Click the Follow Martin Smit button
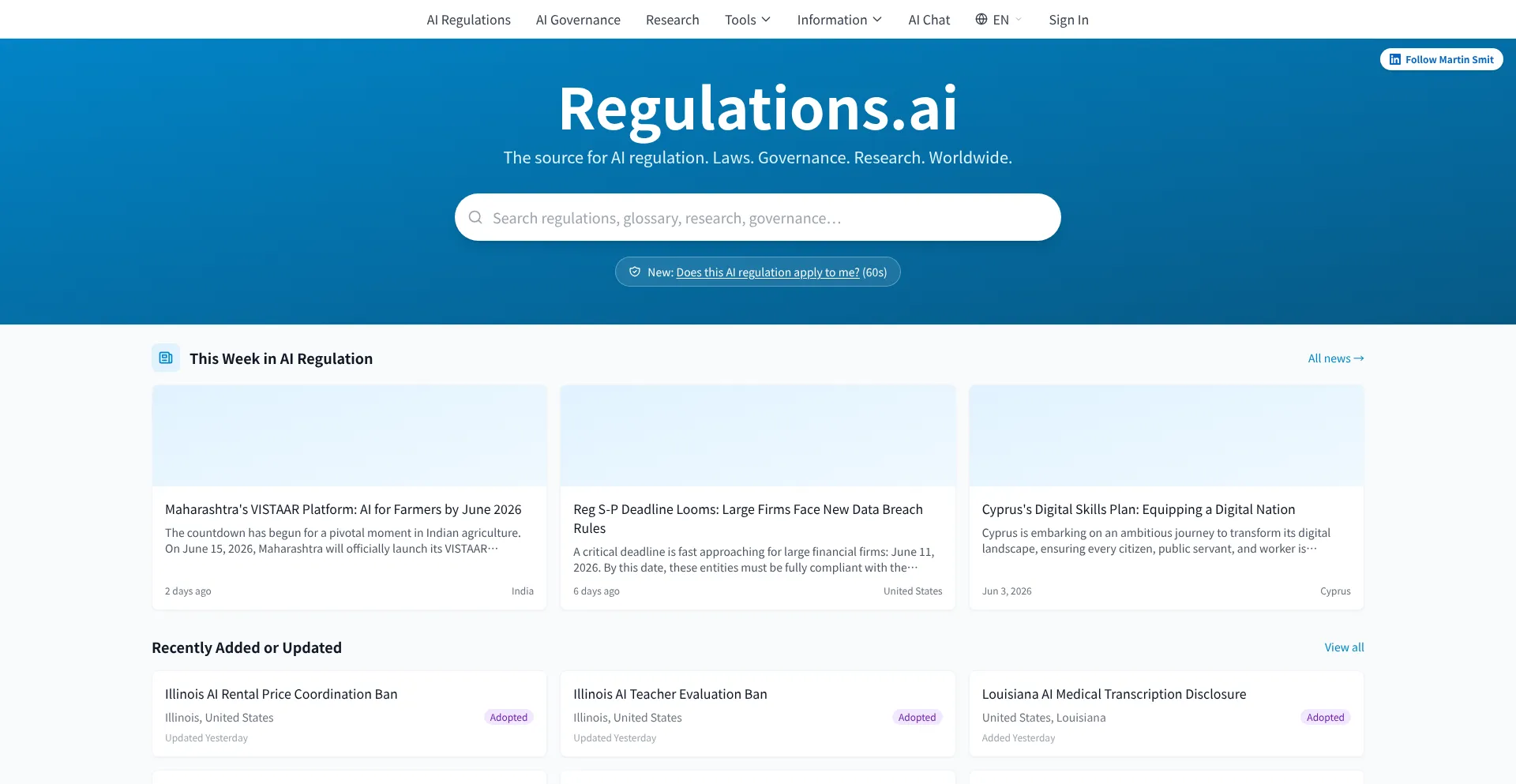 1441,59
